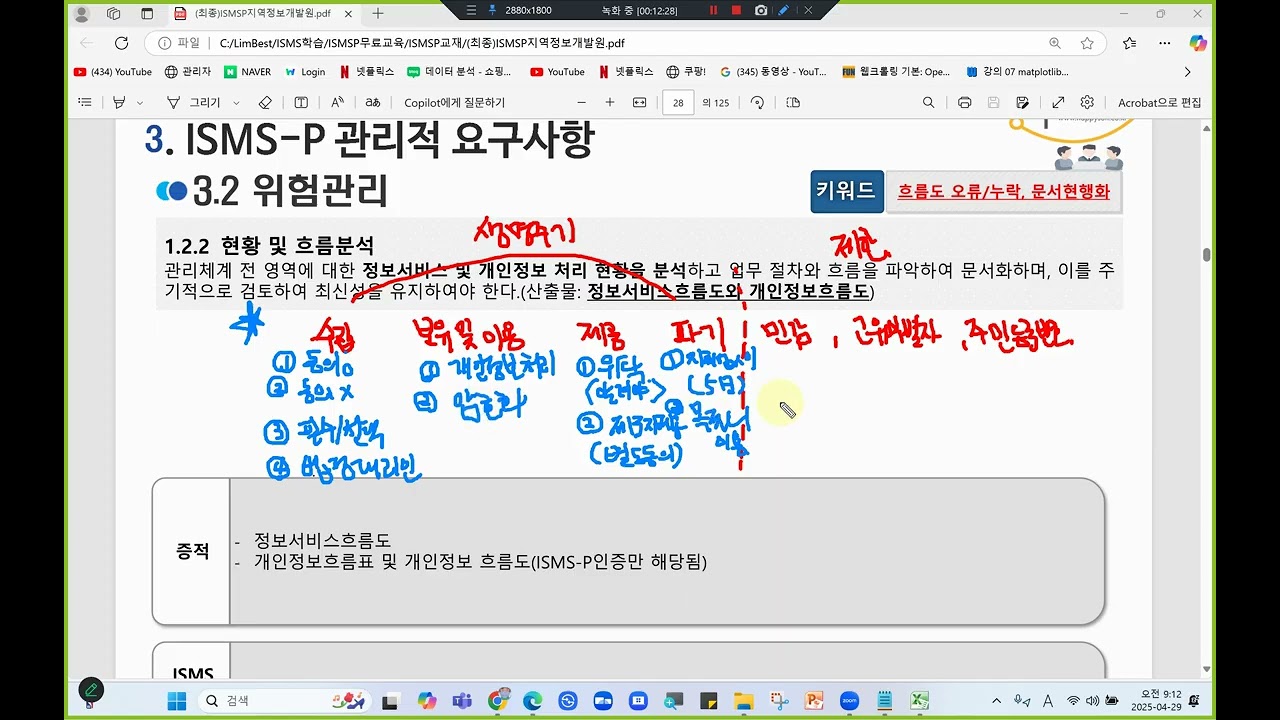Switch the PDF page view layout

pyautogui.click(x=793, y=102)
